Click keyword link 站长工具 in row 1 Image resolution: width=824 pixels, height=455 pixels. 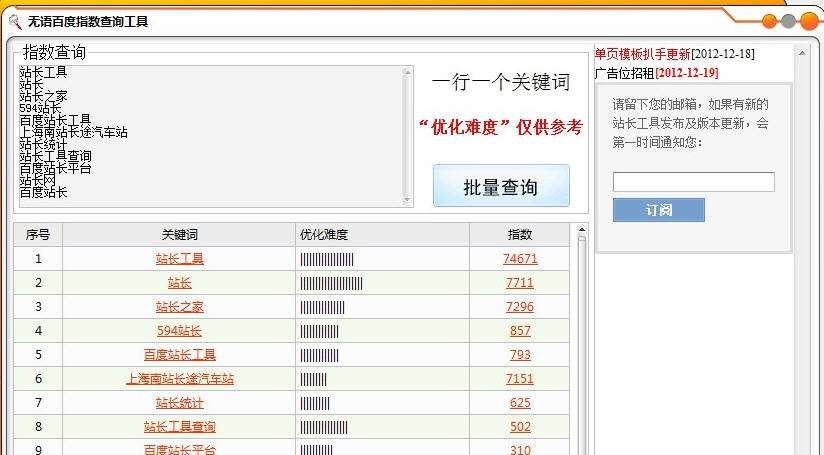(x=180, y=258)
